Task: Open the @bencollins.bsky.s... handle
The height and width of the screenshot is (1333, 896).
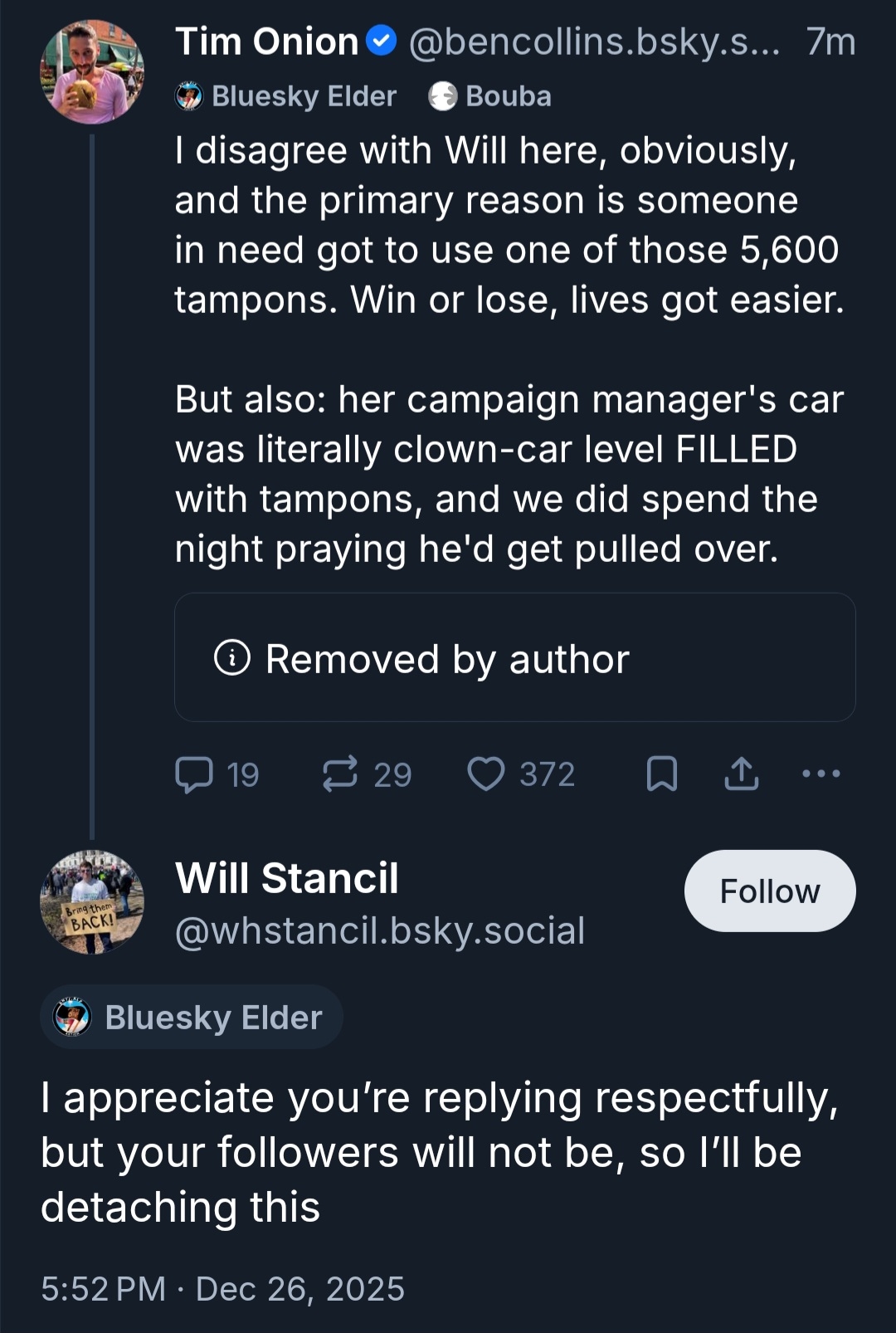Action: tap(594, 42)
